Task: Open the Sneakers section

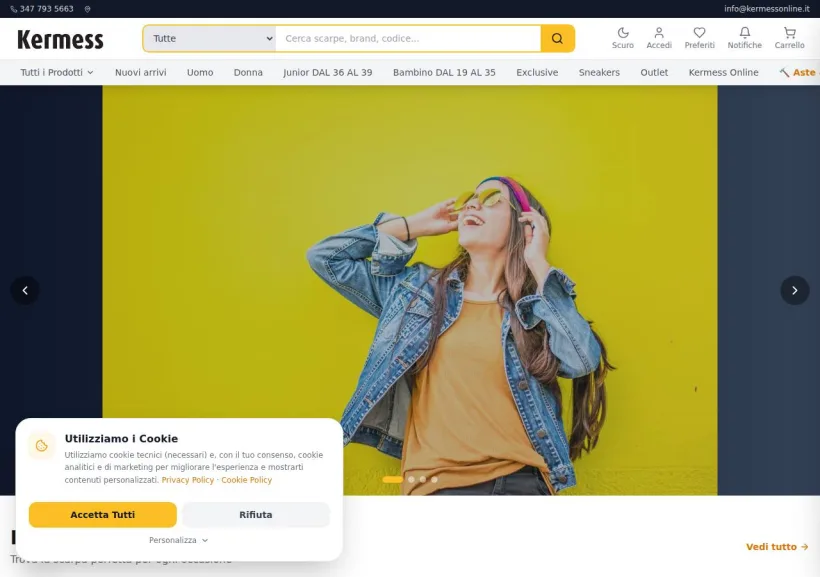Action: click(599, 72)
